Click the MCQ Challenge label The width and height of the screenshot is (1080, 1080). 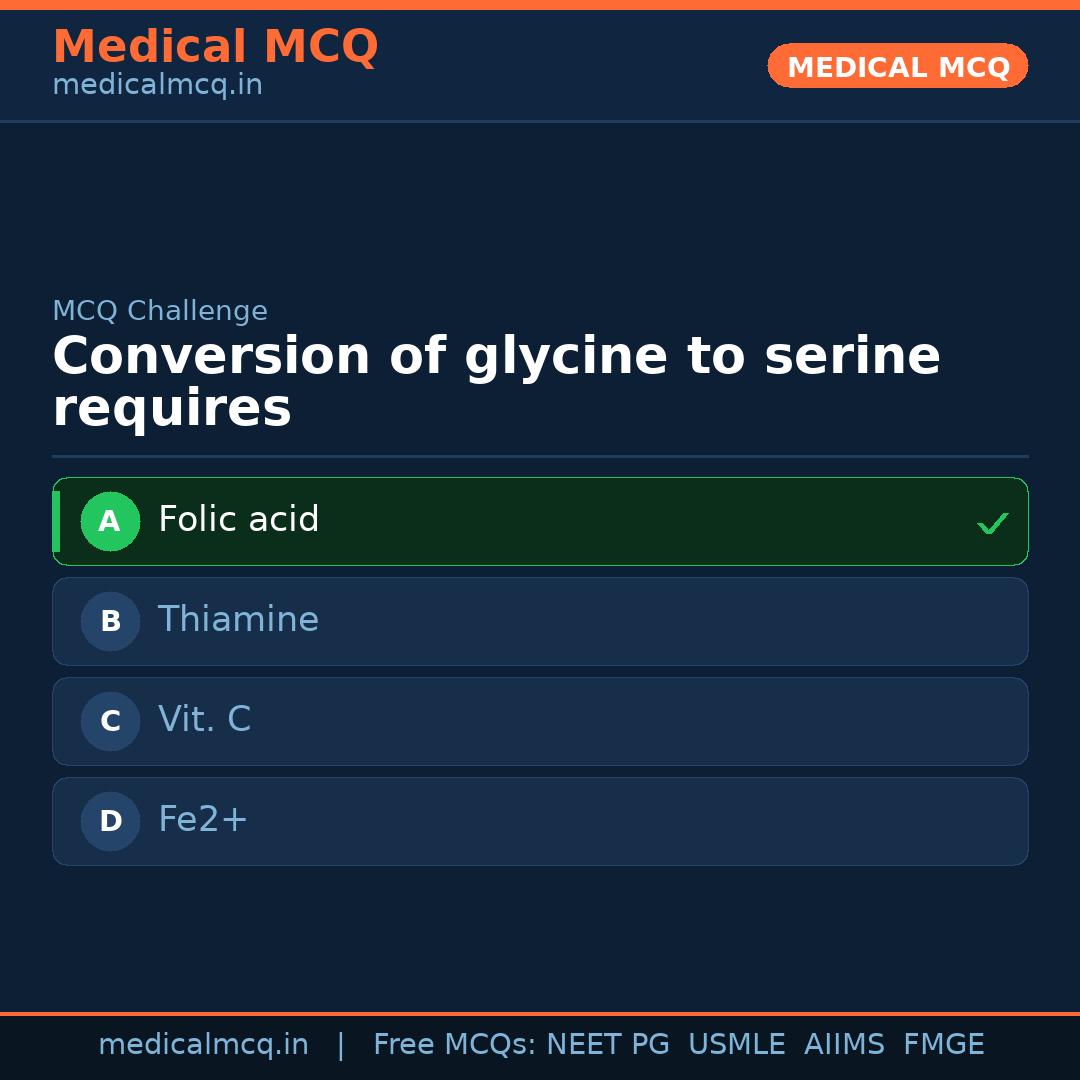[160, 311]
